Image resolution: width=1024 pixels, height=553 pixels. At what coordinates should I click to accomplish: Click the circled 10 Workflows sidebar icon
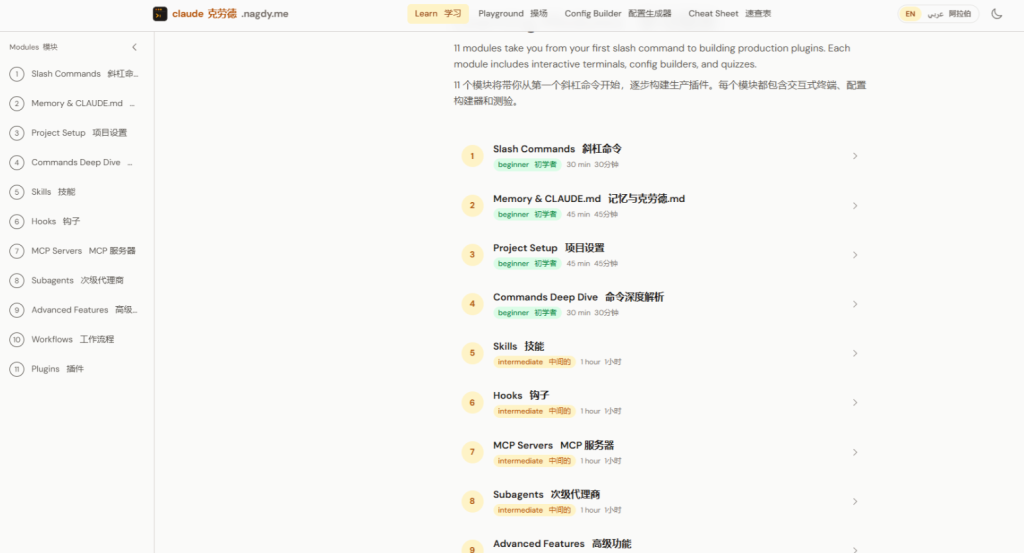pyautogui.click(x=17, y=340)
